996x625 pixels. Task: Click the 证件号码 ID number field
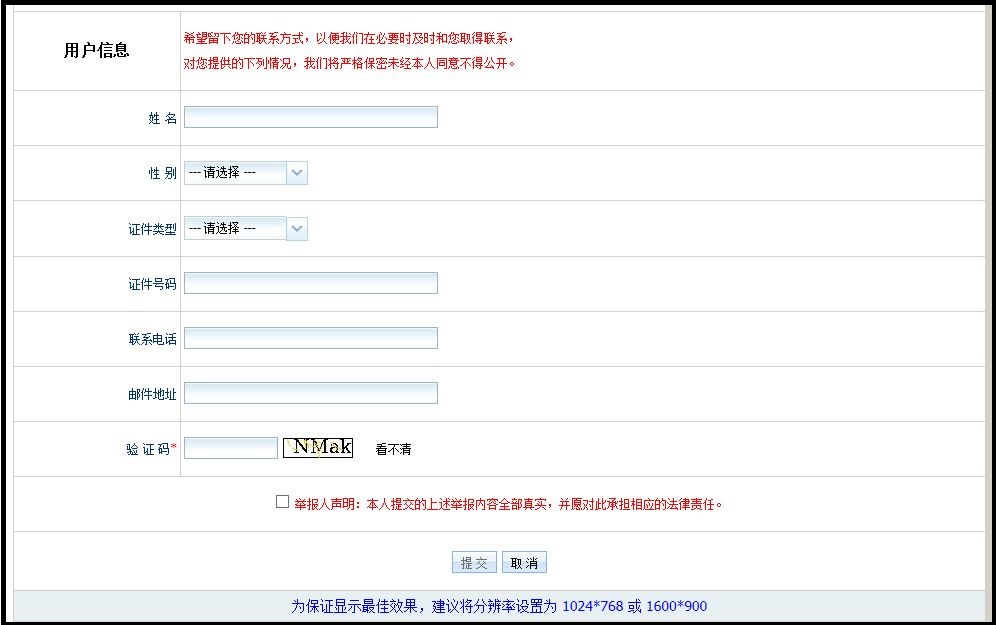pos(310,282)
